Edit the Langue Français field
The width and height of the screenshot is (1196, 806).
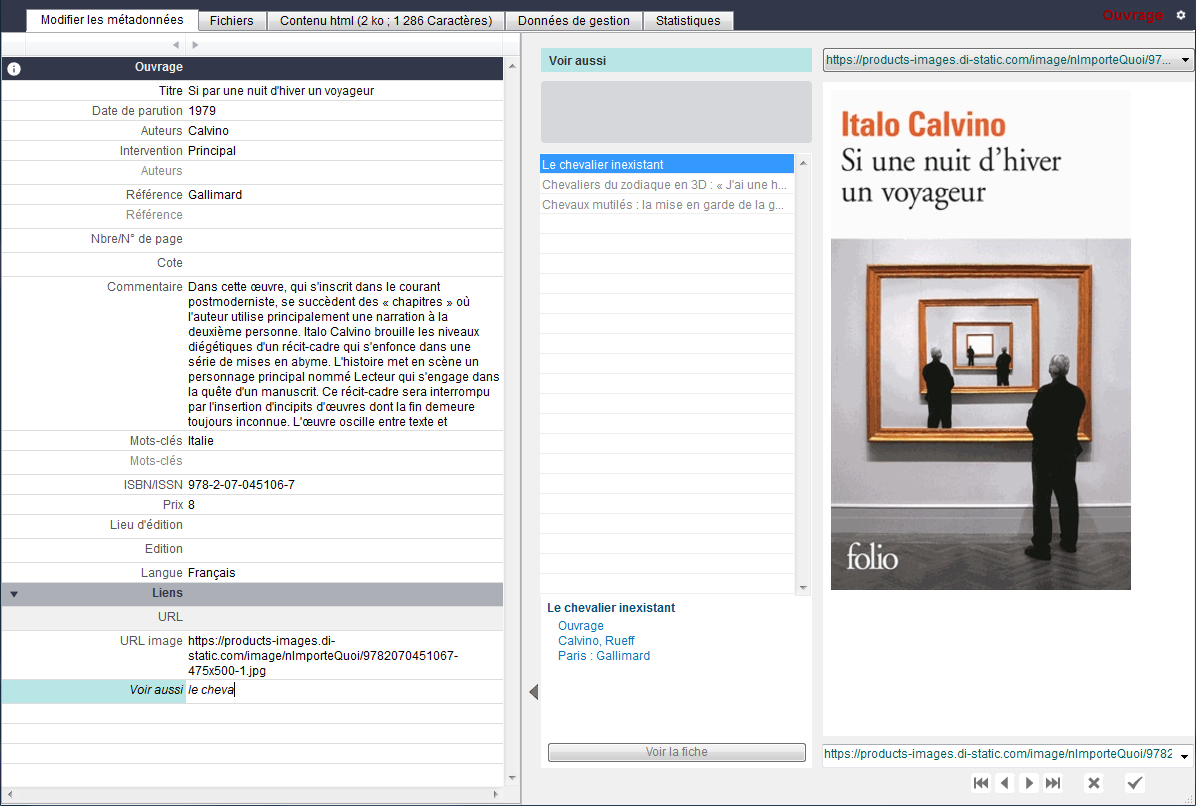pos(345,573)
